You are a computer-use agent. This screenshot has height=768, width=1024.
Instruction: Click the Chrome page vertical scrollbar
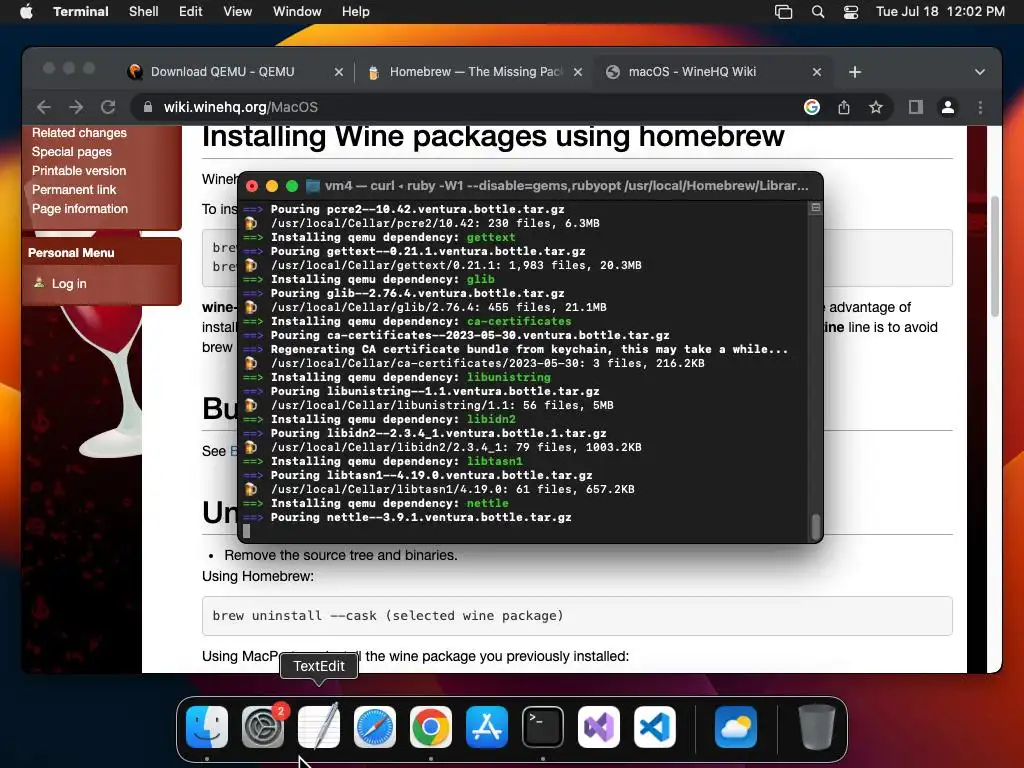point(995,256)
